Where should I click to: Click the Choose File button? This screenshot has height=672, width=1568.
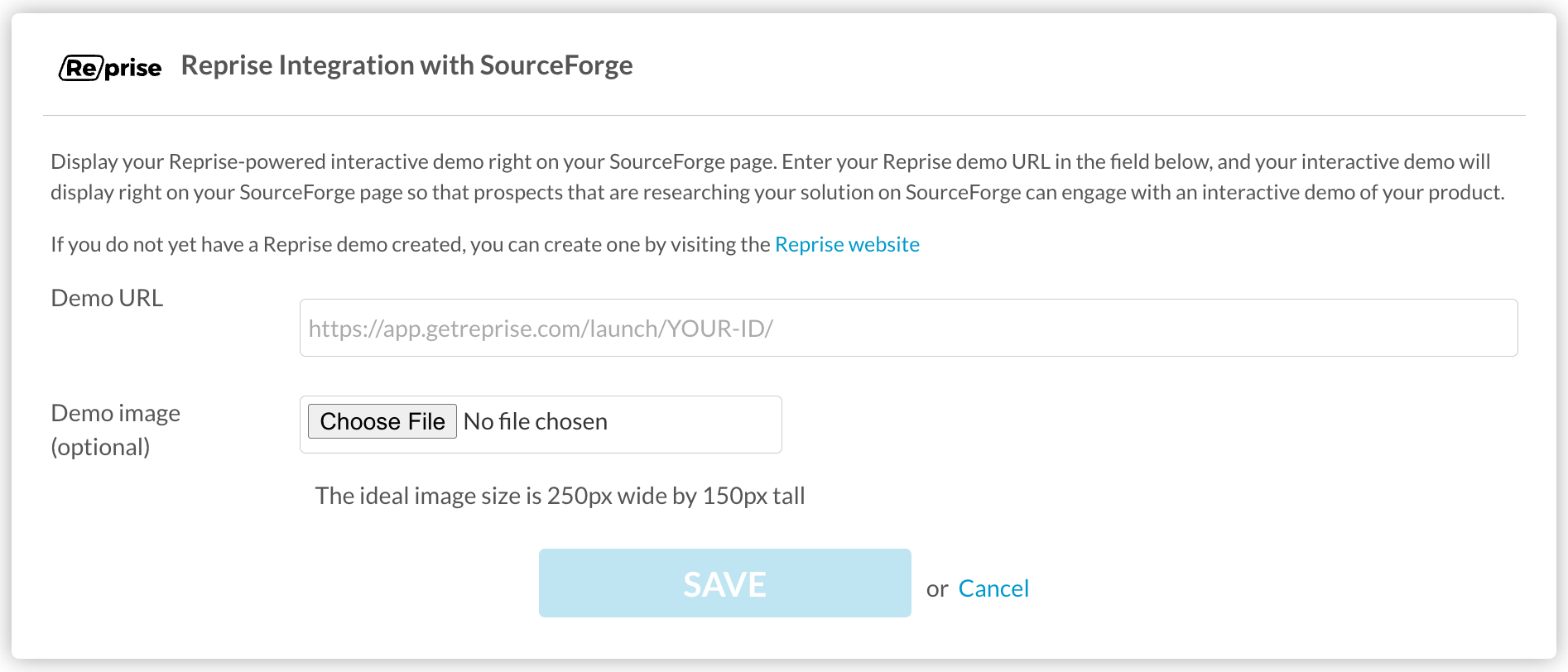point(382,421)
